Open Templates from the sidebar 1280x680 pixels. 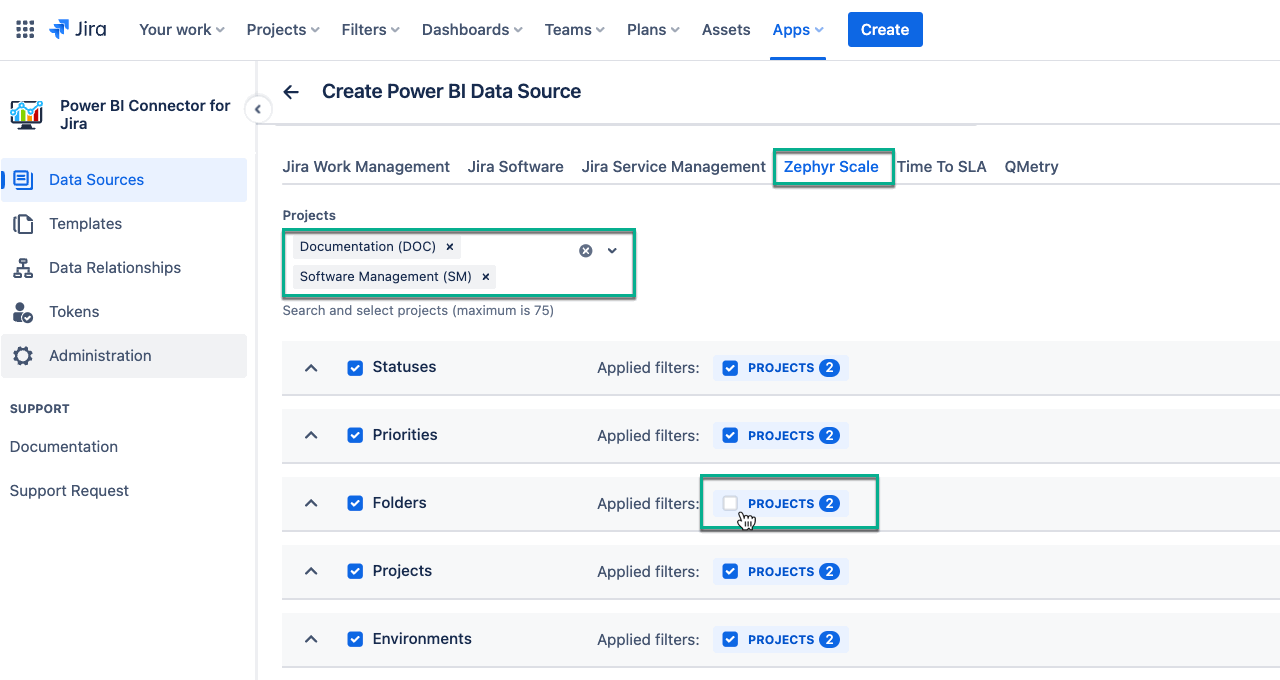85,224
